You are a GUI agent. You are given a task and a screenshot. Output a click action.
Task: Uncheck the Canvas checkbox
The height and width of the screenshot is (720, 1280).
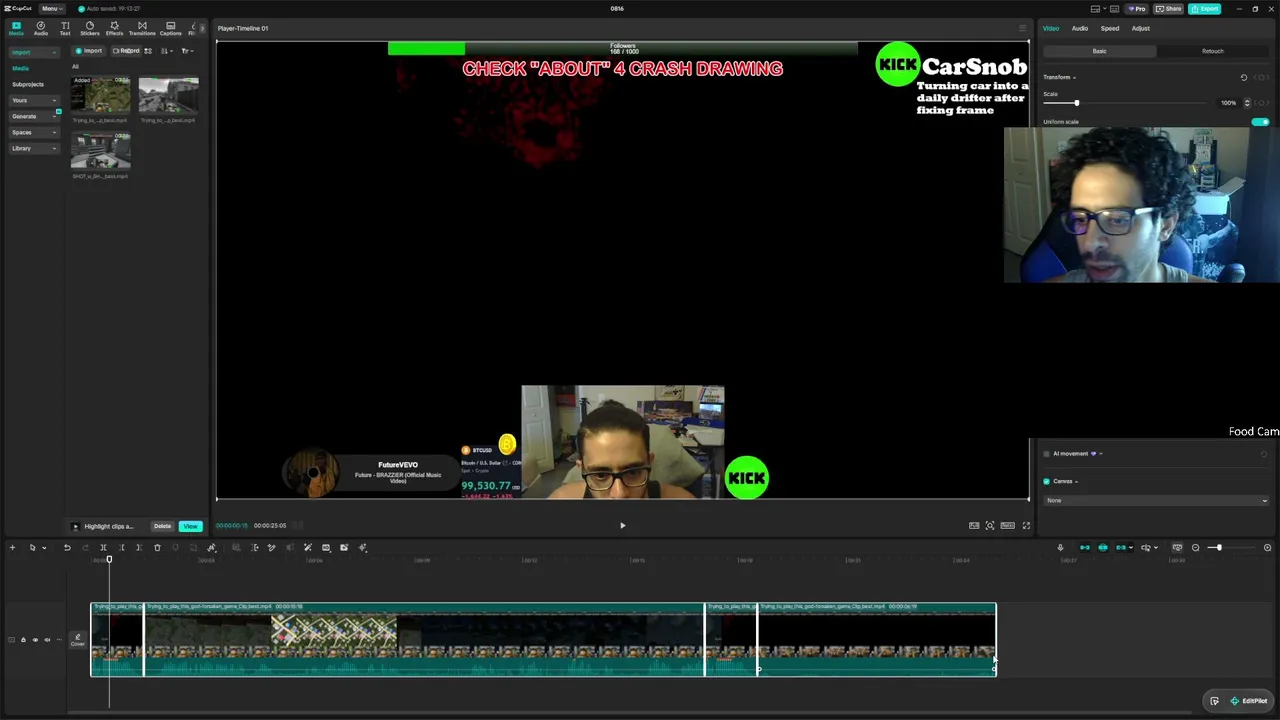tap(1047, 482)
